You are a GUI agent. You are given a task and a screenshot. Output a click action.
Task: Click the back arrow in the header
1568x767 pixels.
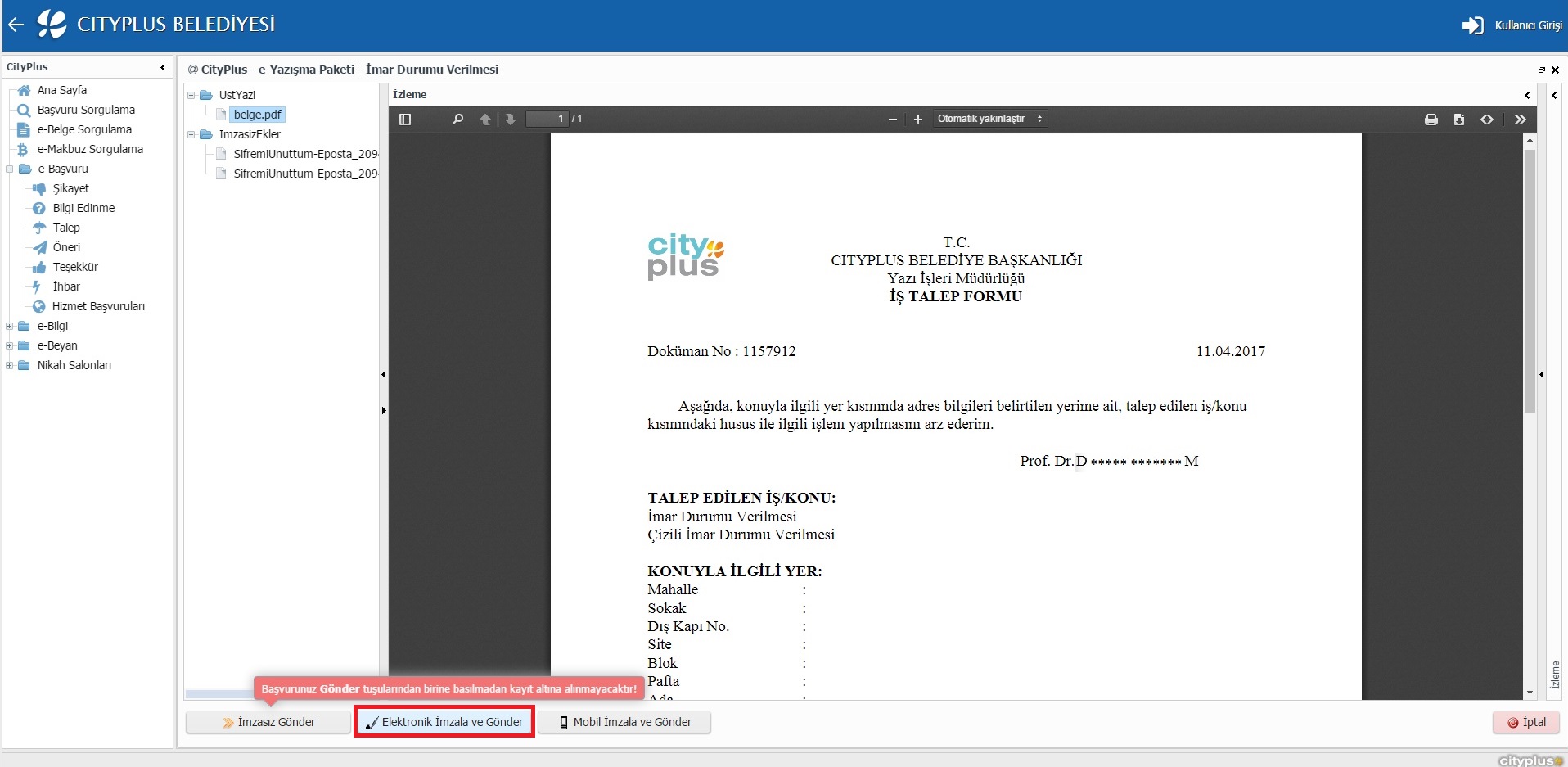point(16,25)
